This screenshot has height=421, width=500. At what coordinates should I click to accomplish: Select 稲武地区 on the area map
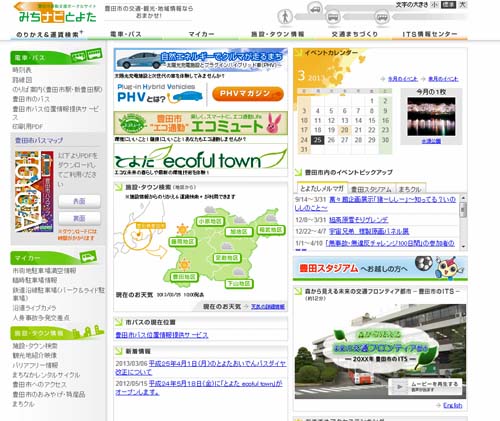(x=271, y=230)
